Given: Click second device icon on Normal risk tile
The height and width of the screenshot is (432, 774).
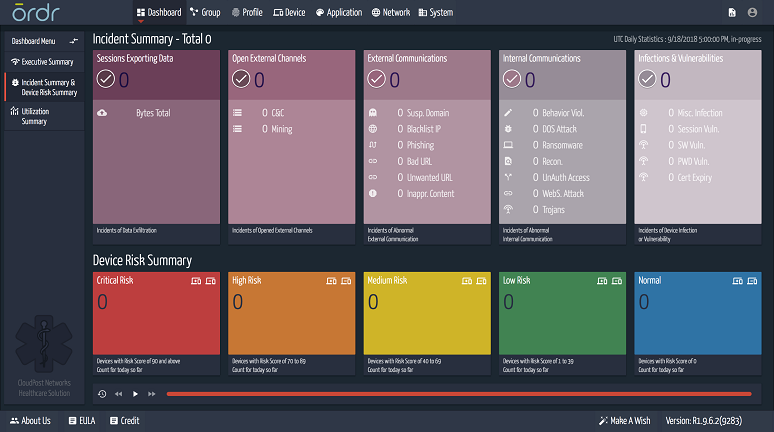Looking at the screenshot, I should click(x=754, y=281).
